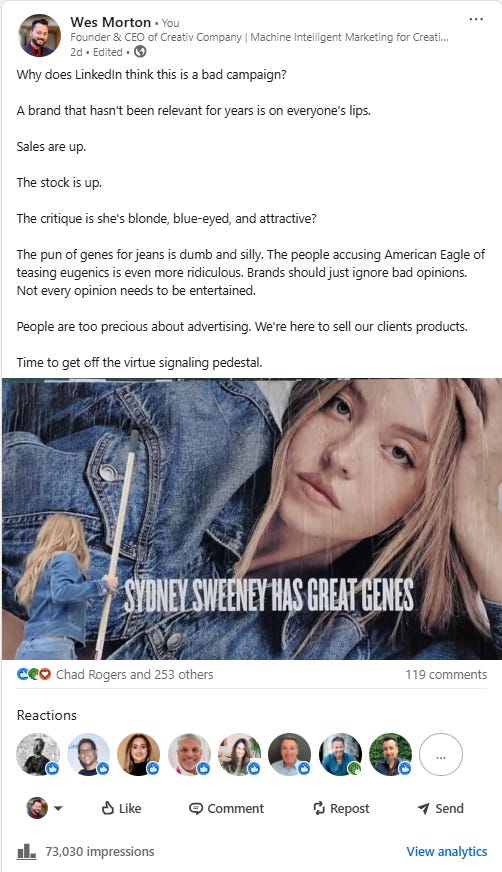Click the Repost arrows icon
Screen dimensions: 502x872
click(x=319, y=809)
